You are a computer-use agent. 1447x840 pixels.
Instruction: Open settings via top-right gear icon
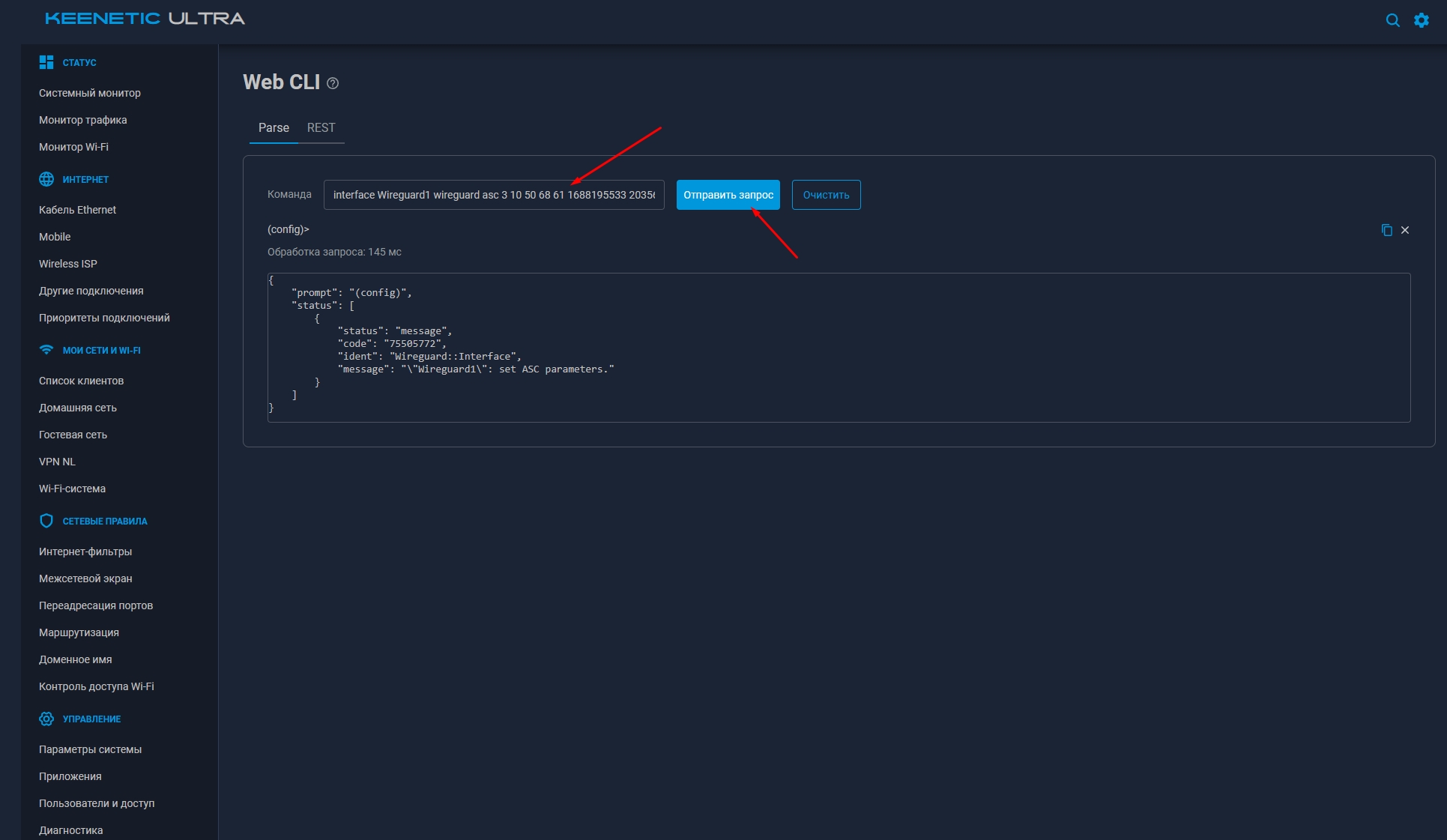click(1421, 20)
